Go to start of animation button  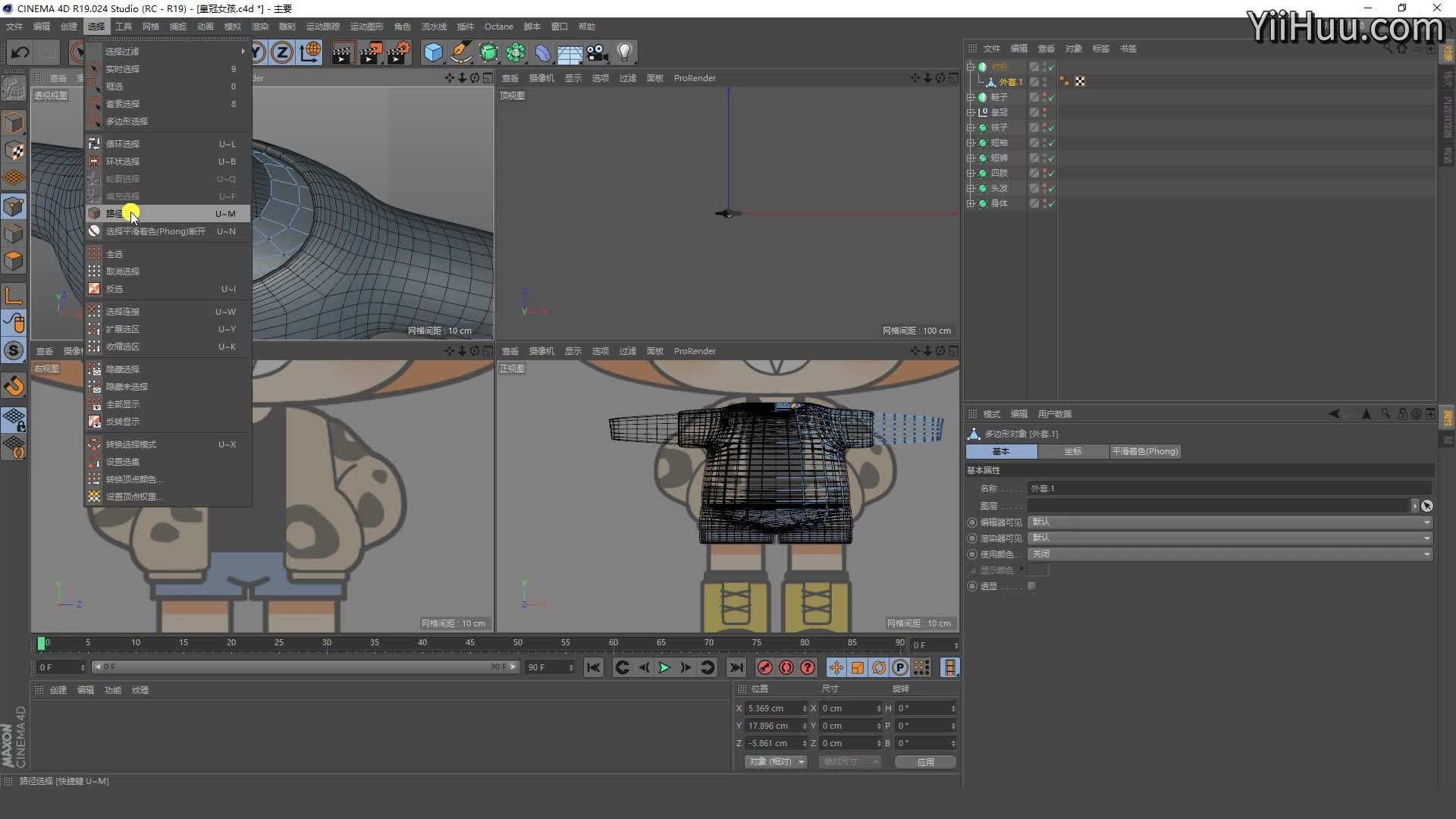594,667
